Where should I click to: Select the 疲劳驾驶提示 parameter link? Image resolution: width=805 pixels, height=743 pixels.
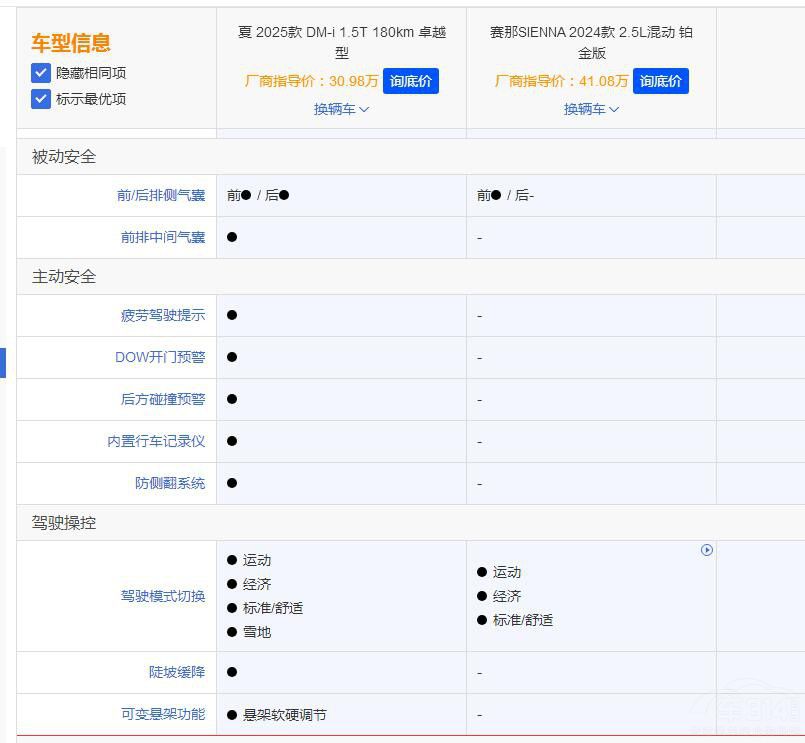tap(163, 315)
